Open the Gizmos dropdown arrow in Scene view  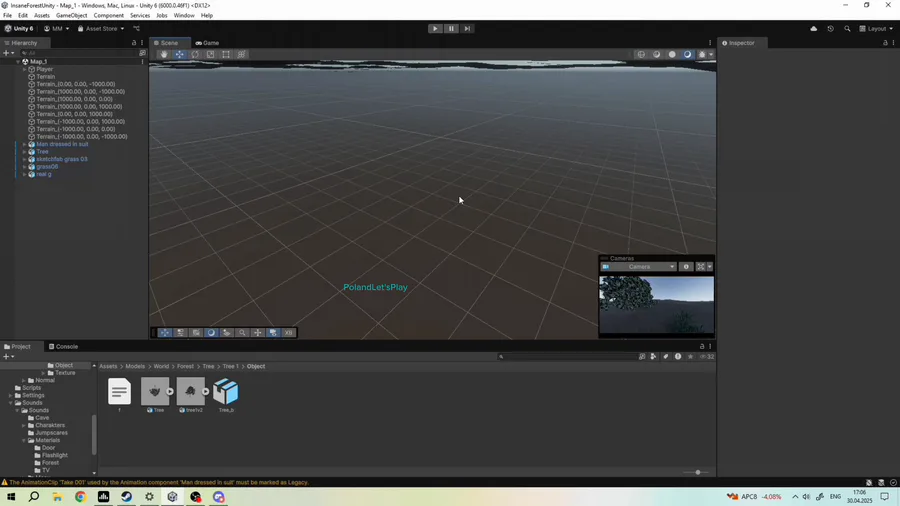(x=711, y=55)
